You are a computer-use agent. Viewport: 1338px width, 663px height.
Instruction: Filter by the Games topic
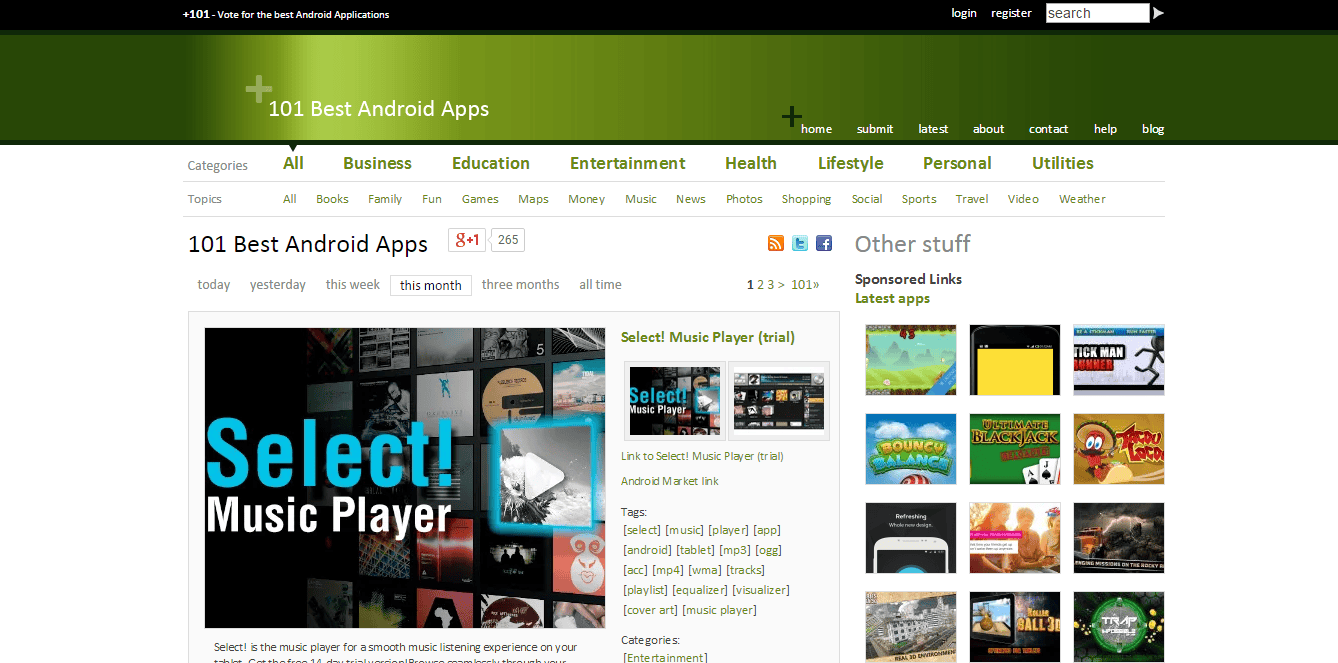pyautogui.click(x=480, y=199)
